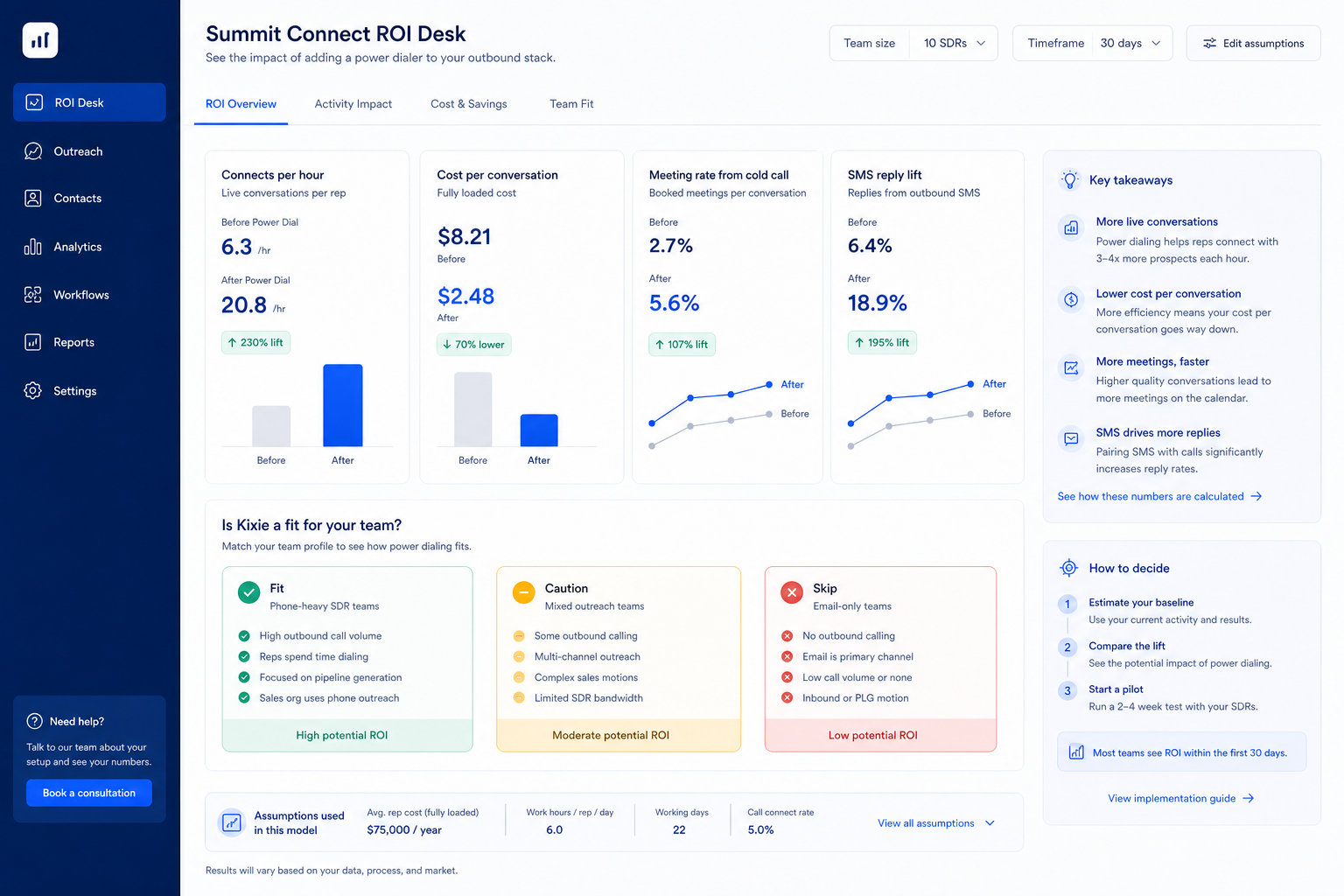Click the blue After bar in Connects per hour

click(343, 405)
